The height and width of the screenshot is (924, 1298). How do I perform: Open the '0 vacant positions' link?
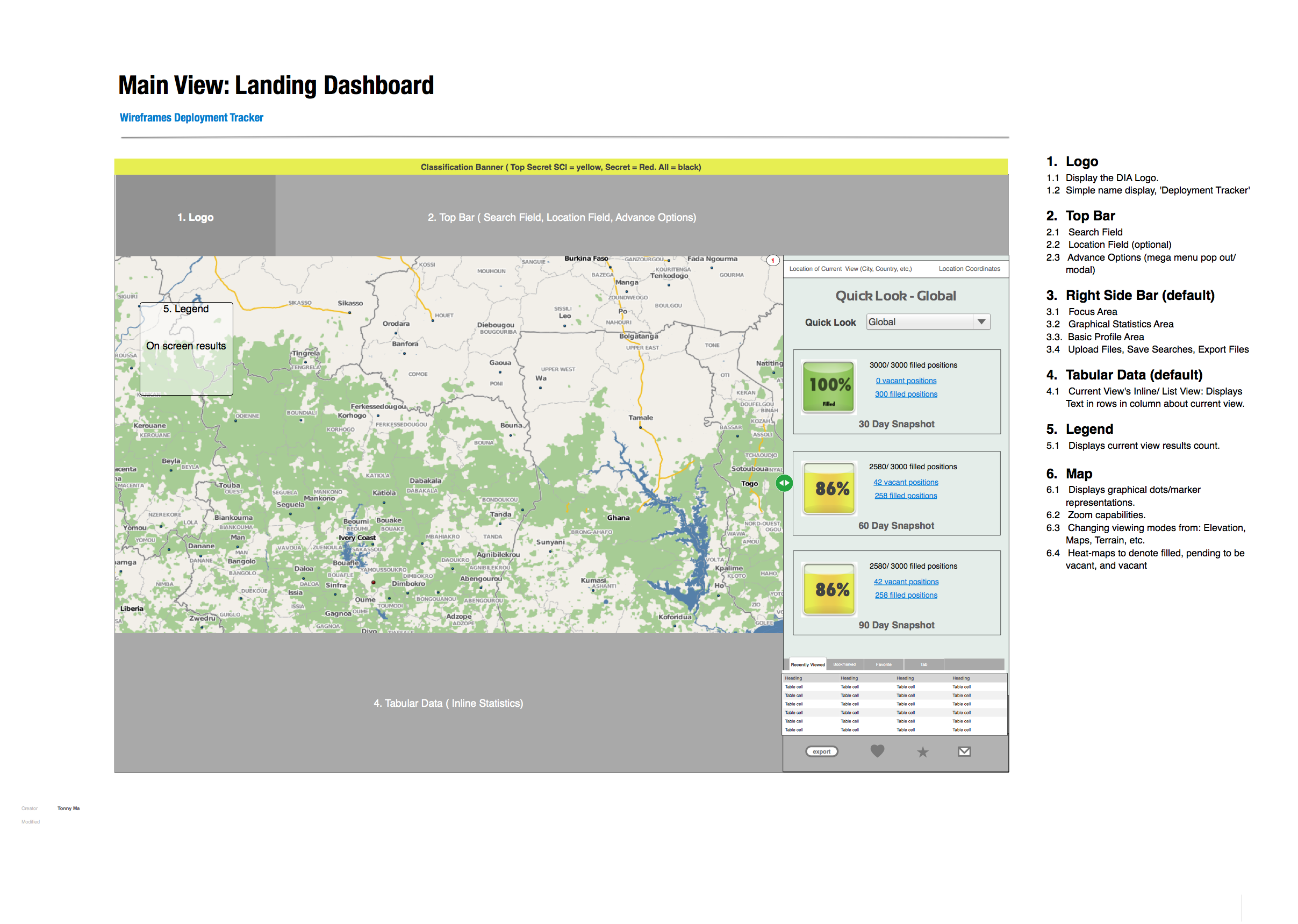pos(906,381)
